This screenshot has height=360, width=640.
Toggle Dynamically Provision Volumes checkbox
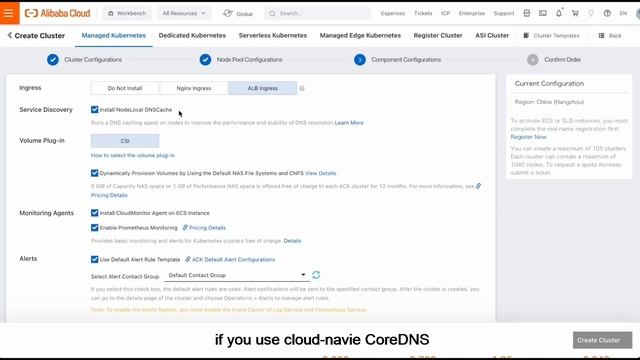tap(94, 173)
